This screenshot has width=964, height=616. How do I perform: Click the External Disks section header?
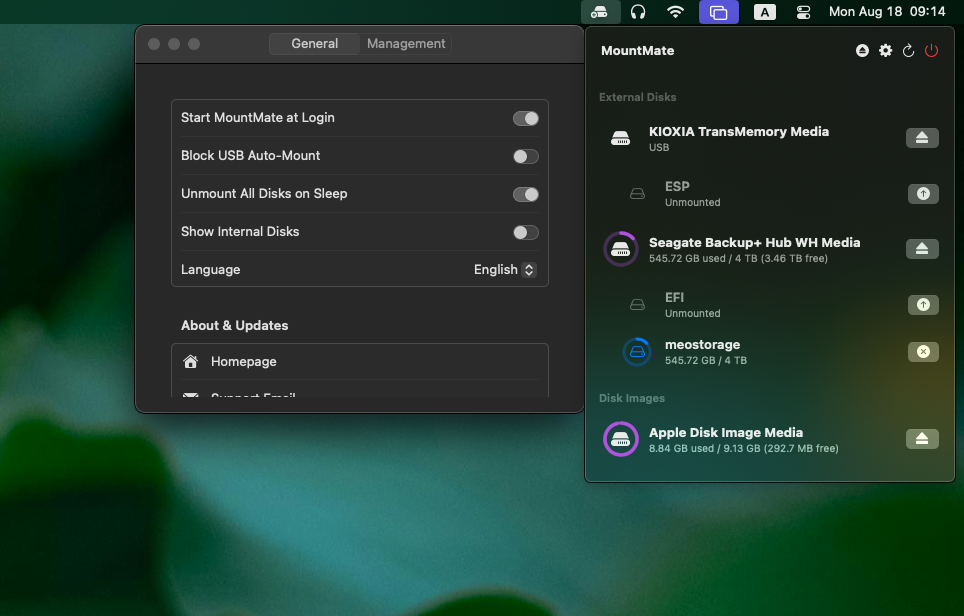point(638,97)
